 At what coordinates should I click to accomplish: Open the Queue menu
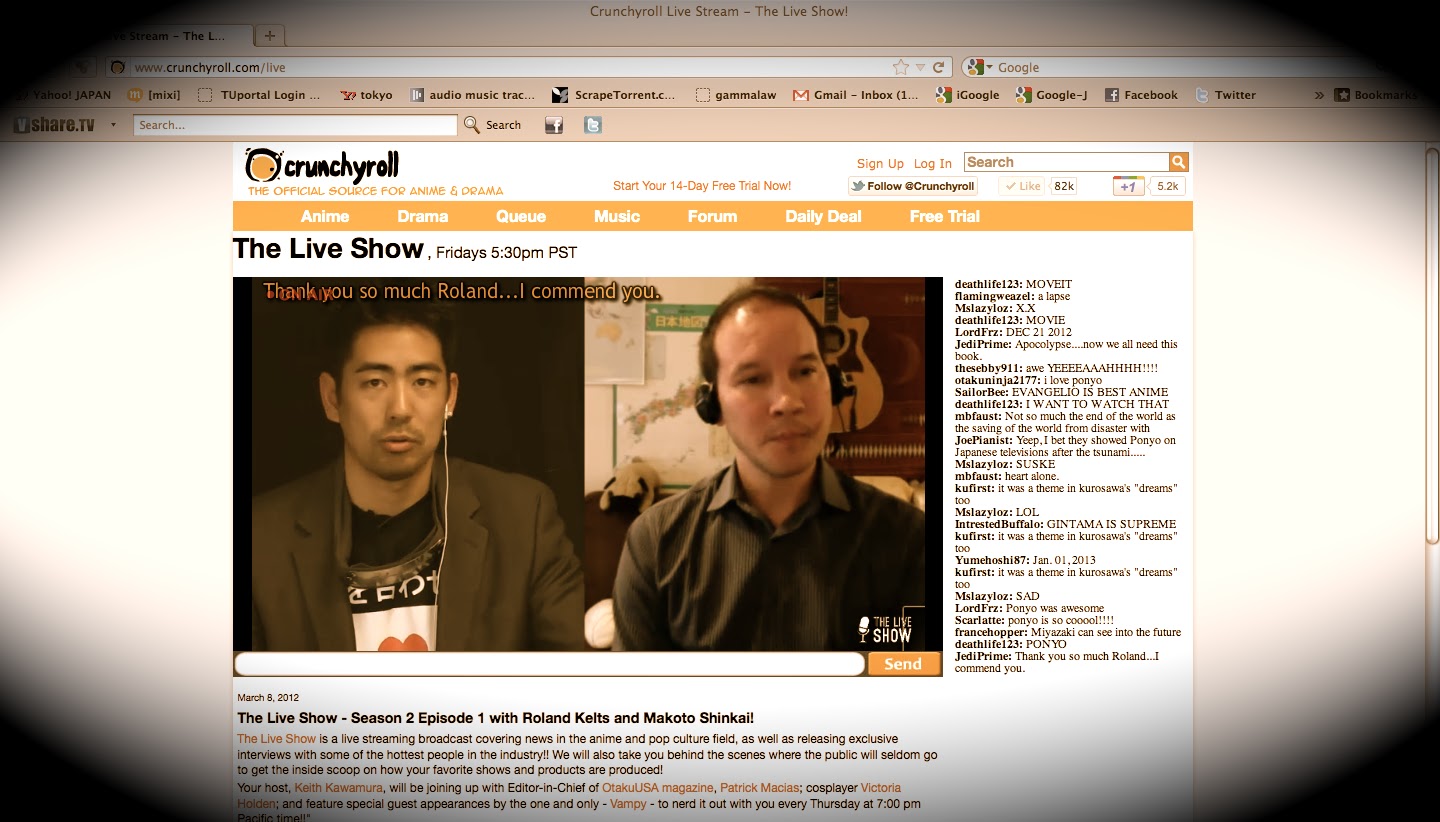(521, 216)
